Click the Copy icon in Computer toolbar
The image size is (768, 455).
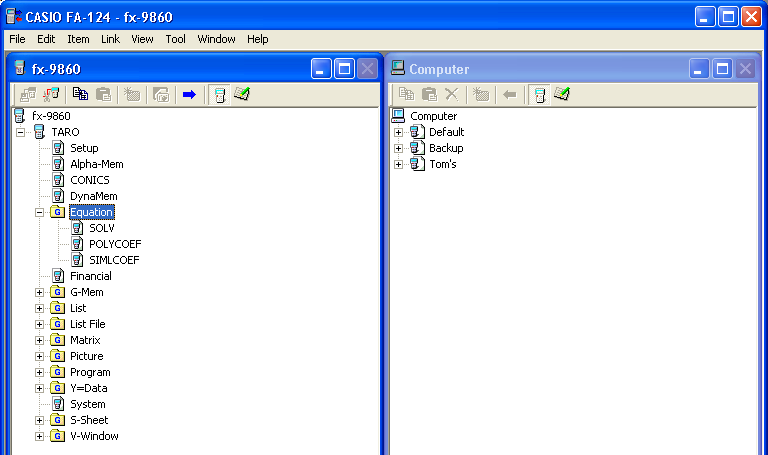(x=406, y=94)
